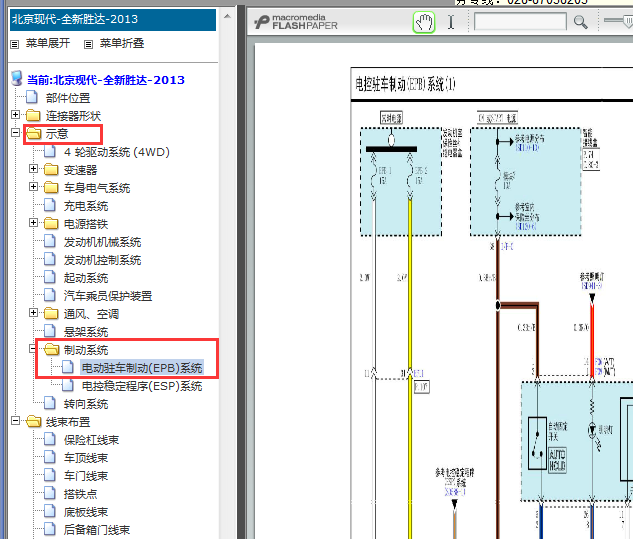Click the 连接器形状 folder icon
Image resolution: width=633 pixels, height=539 pixels.
(33, 115)
